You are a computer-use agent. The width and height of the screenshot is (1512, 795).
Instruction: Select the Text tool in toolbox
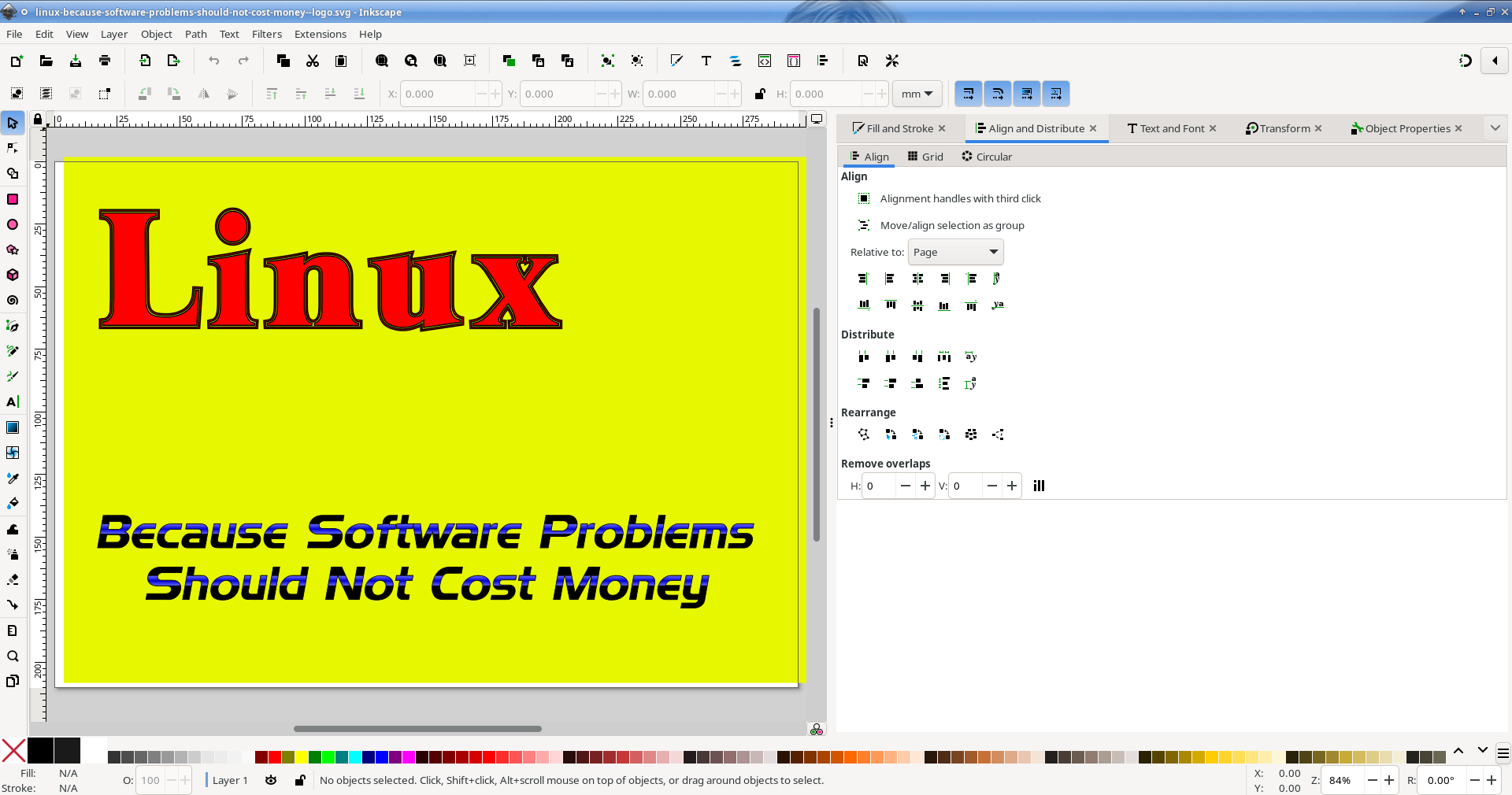pos(13,401)
